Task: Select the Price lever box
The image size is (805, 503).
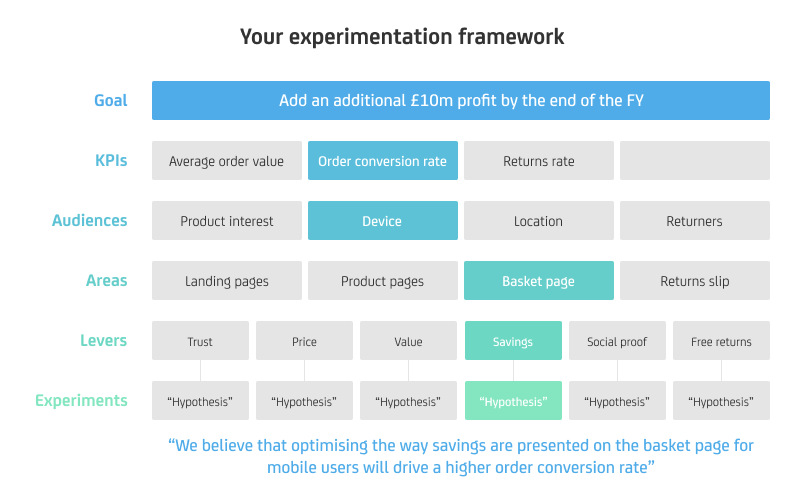Action: tap(304, 341)
